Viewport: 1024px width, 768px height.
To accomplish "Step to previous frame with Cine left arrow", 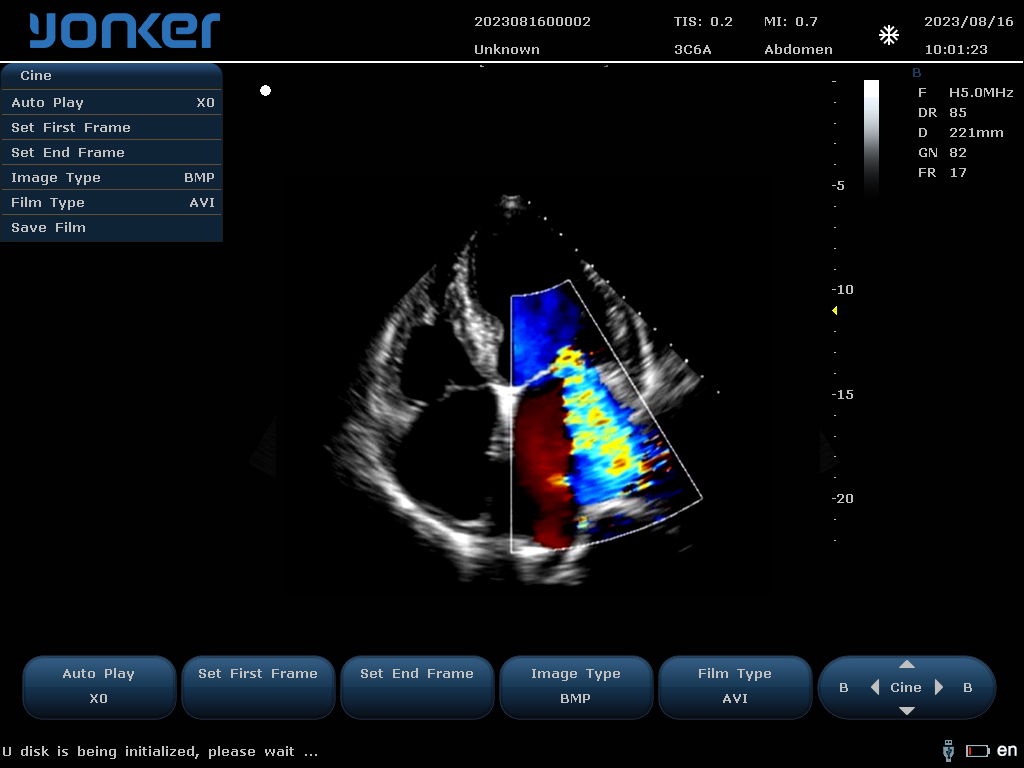I will pyautogui.click(x=875, y=687).
